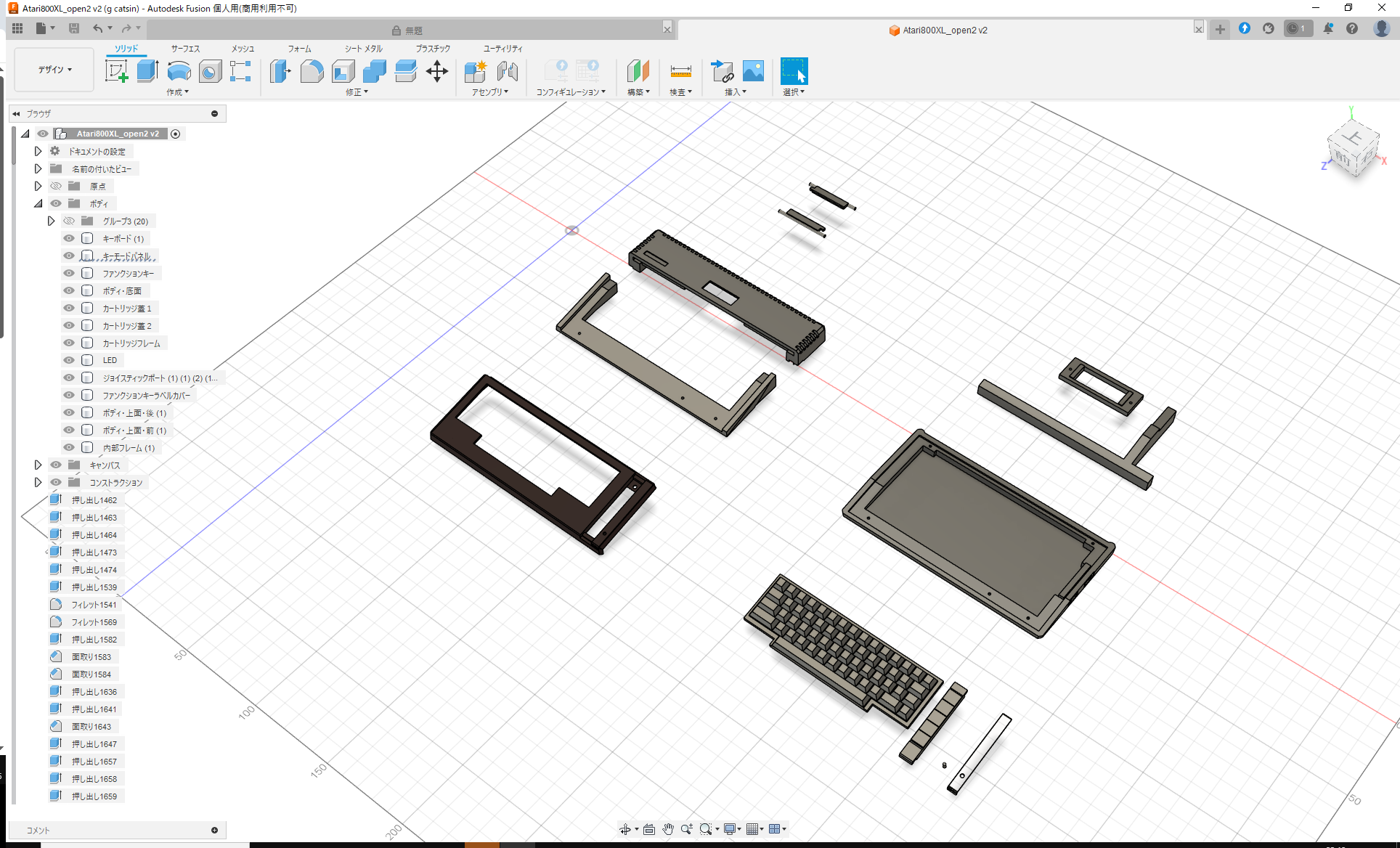The width and height of the screenshot is (1400, 848).
Task: Activate the Move/Copy tool in 修正 panel
Action: tap(437, 71)
